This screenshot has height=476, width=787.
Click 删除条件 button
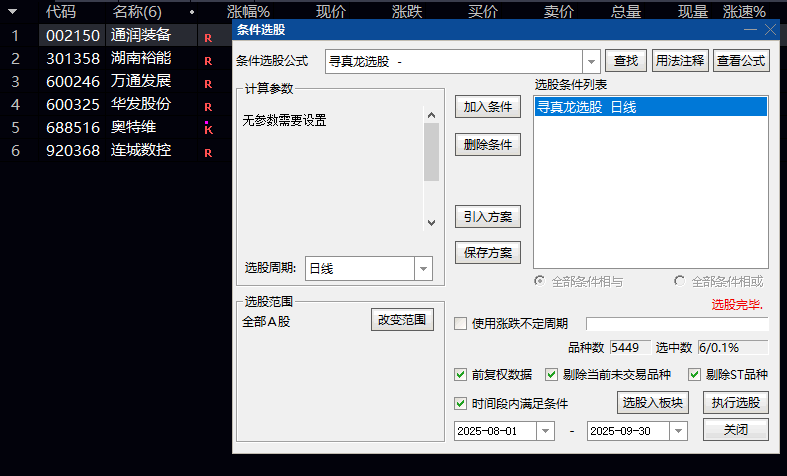tap(488, 145)
